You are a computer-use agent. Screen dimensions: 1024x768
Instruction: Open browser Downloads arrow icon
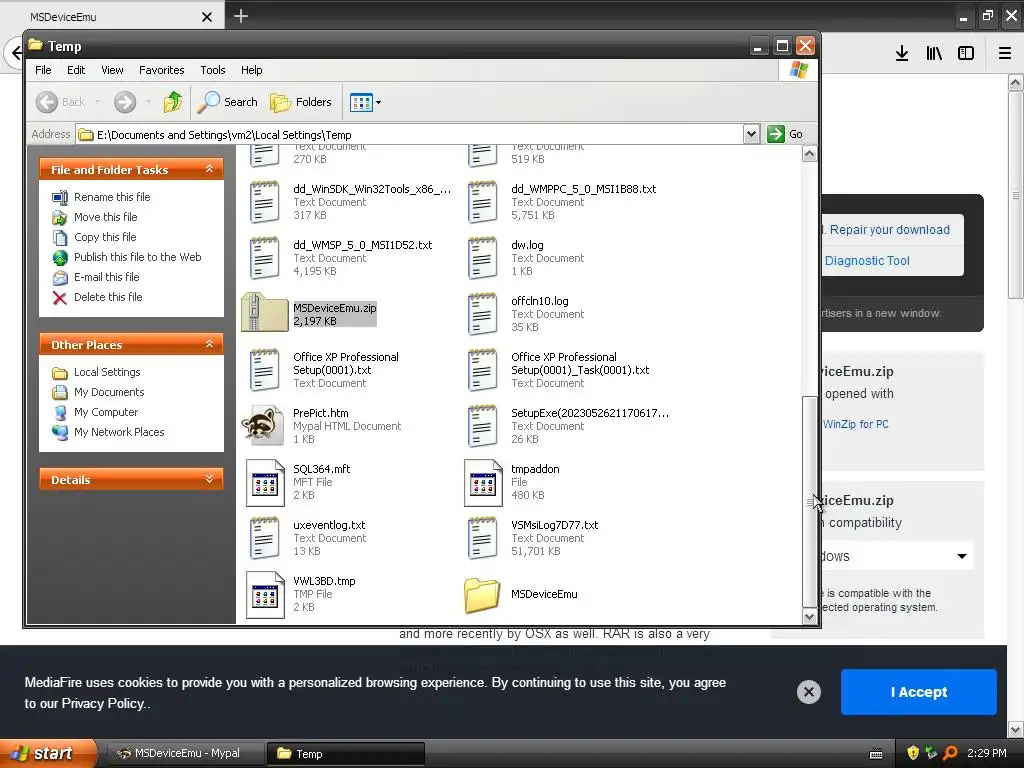point(902,54)
